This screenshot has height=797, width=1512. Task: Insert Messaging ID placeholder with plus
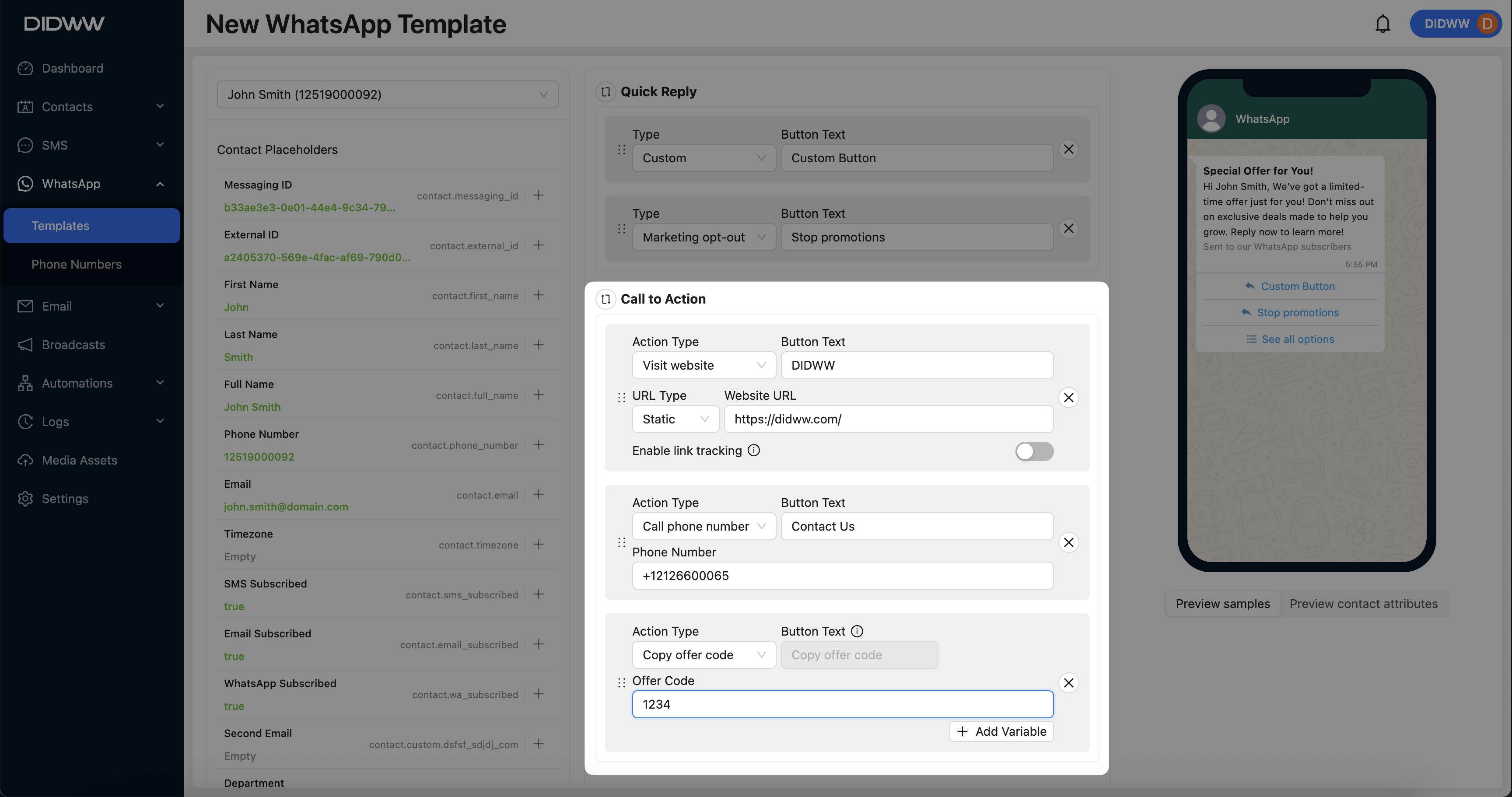pos(538,196)
